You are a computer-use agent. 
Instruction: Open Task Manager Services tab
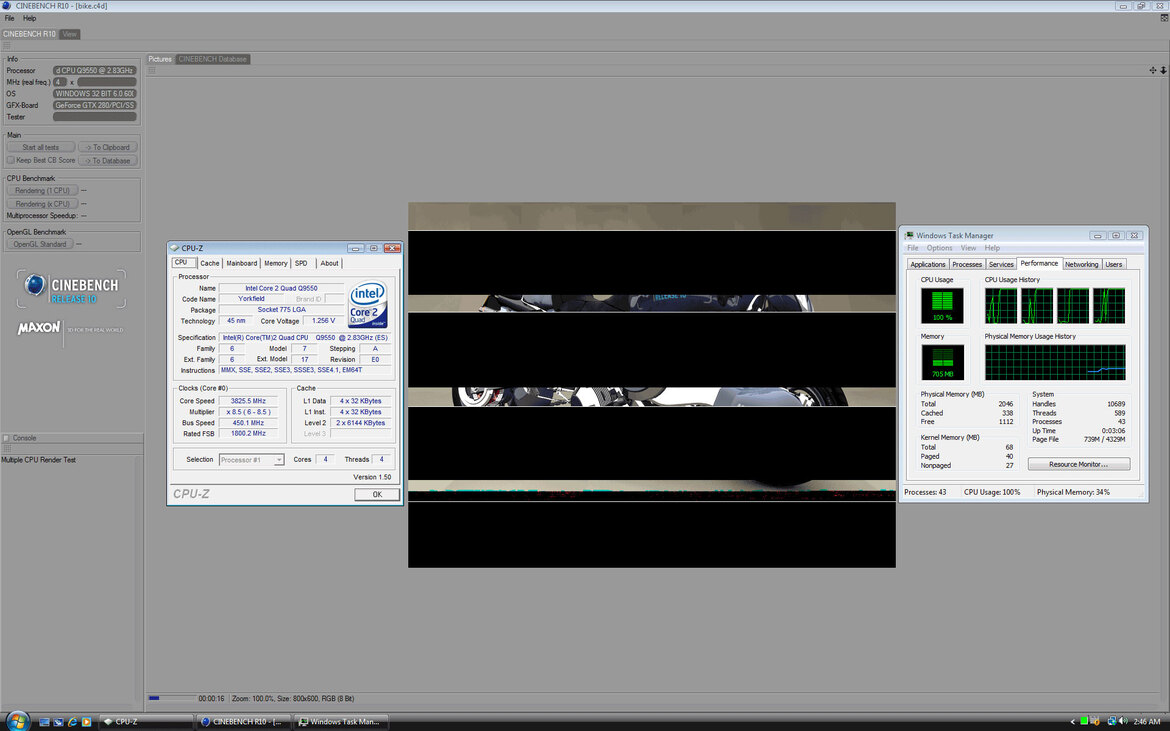click(1001, 264)
